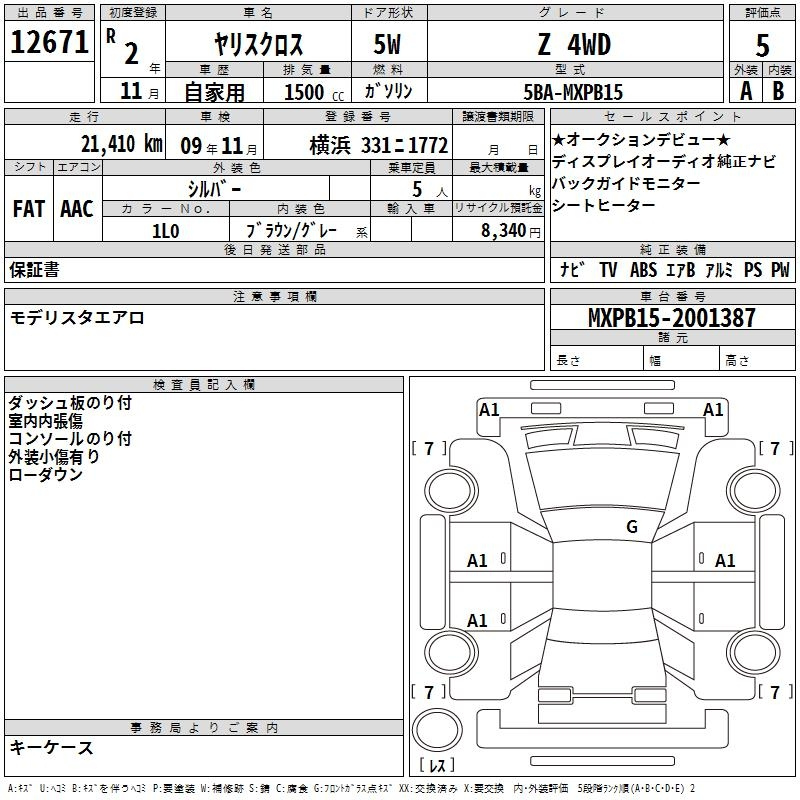This screenshot has width=800, height=800.
Task: Select the A1 mark at the diagram's top-left
Action: [x=489, y=409]
